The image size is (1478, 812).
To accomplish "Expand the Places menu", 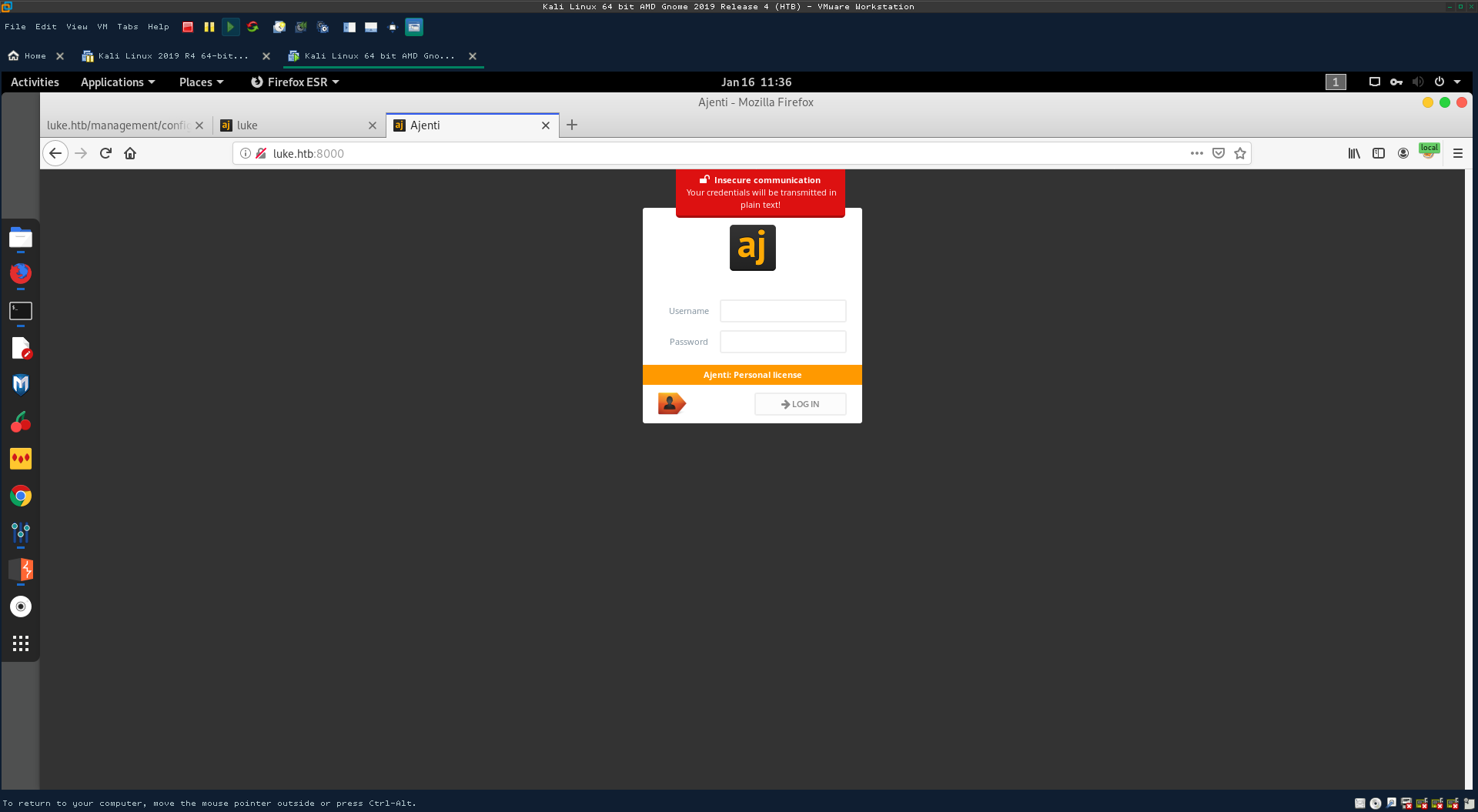I will click(x=201, y=82).
